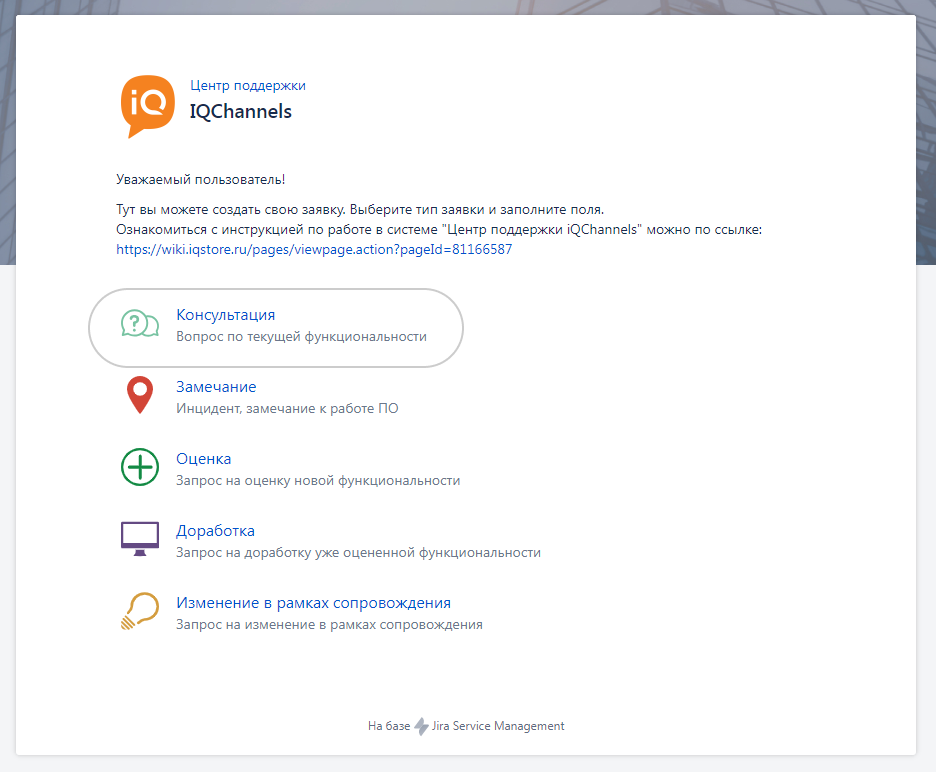Open the wiki.iqstore.ru instruction link
Screen dimensions: 936x772
pyautogui.click(x=314, y=249)
